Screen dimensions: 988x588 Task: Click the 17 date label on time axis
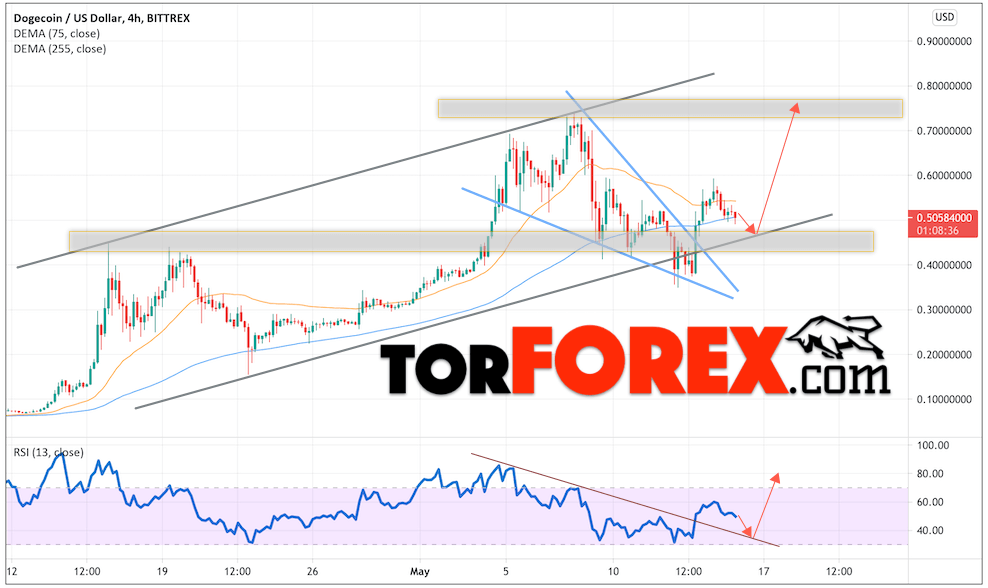[763, 572]
